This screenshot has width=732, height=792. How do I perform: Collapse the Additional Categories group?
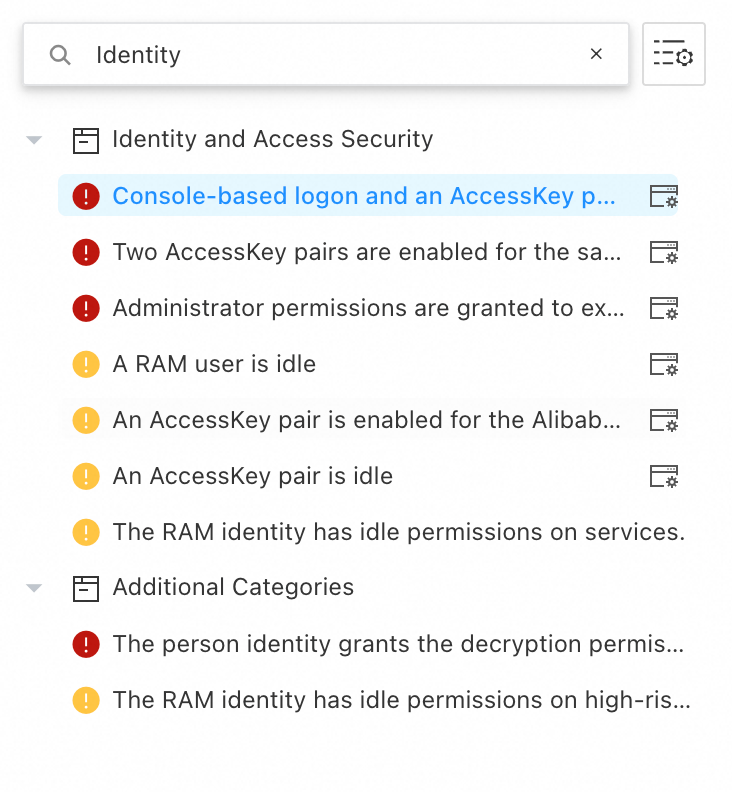35,588
